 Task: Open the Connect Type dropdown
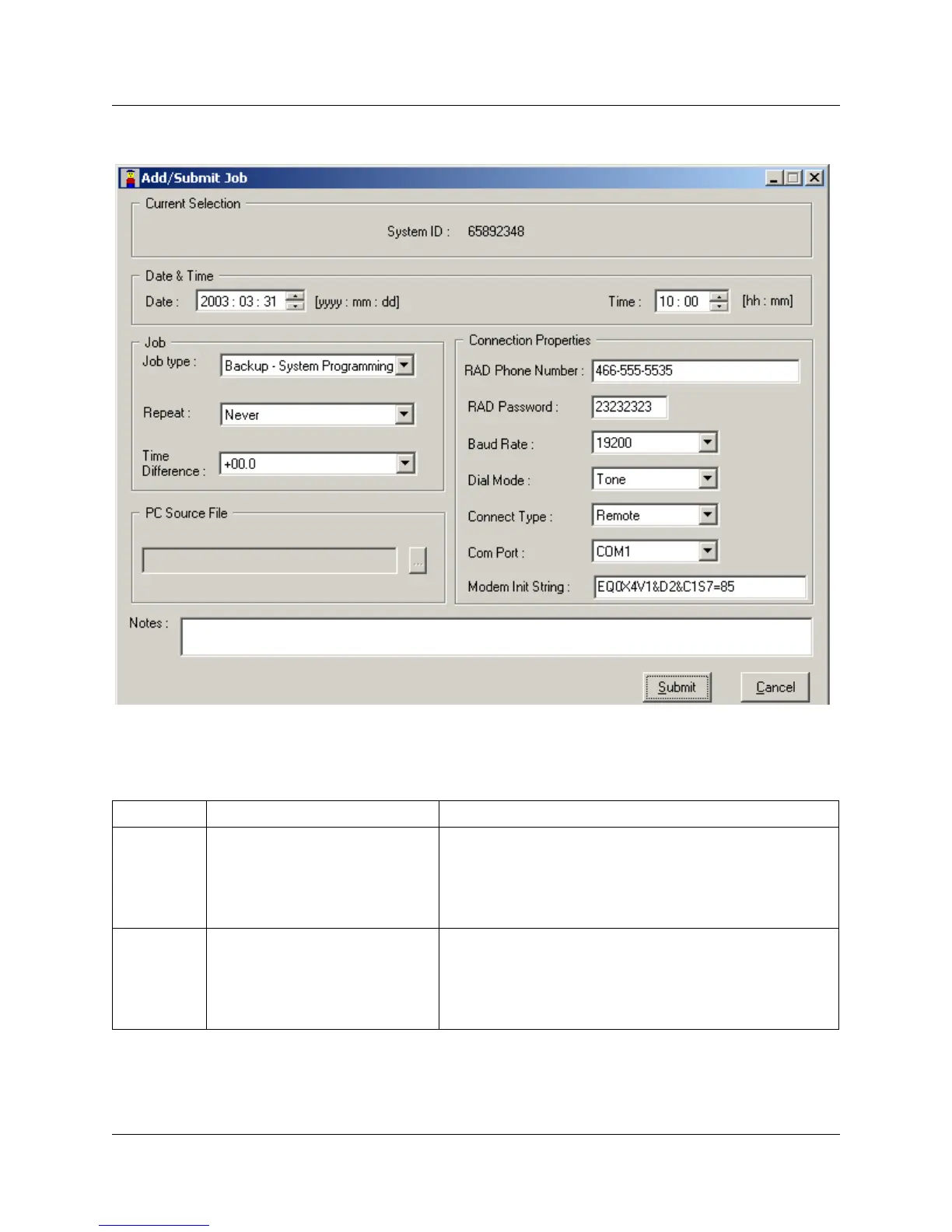pyautogui.click(x=707, y=515)
